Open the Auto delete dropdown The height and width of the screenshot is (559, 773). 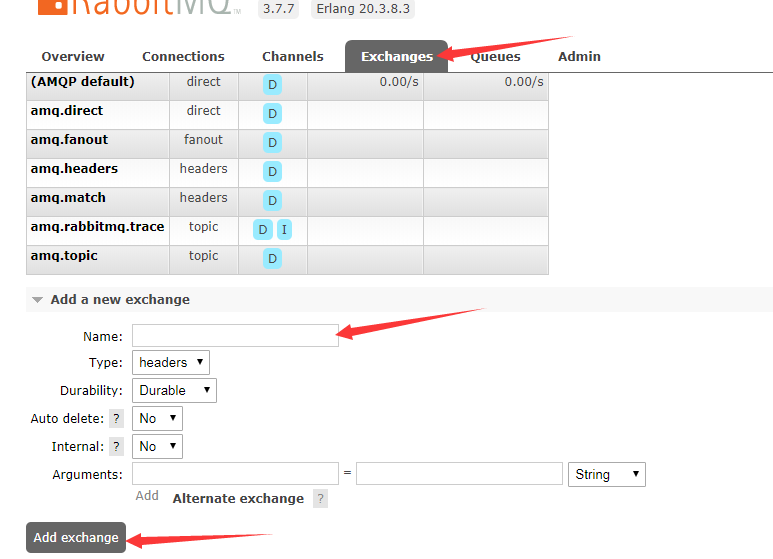pos(157,419)
